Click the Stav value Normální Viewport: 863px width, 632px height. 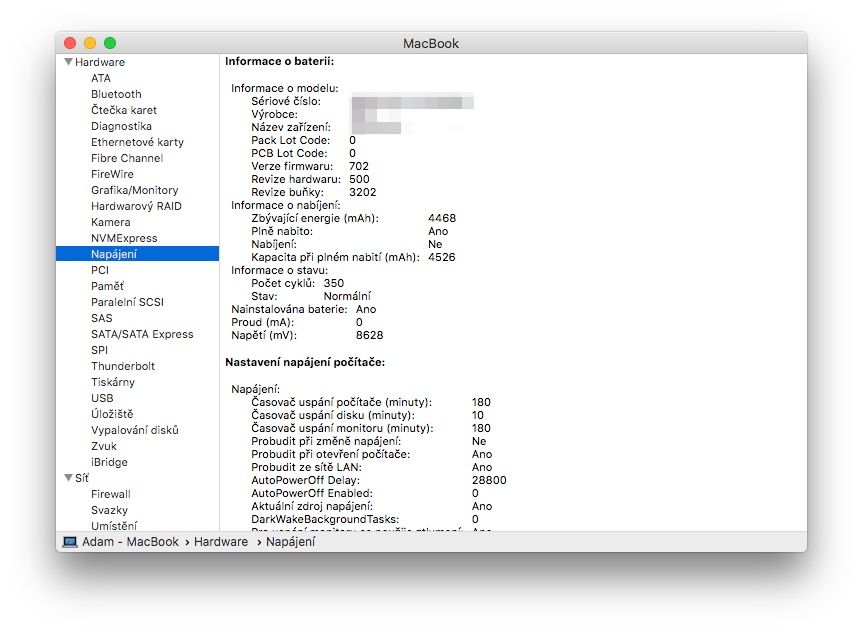[x=347, y=296]
